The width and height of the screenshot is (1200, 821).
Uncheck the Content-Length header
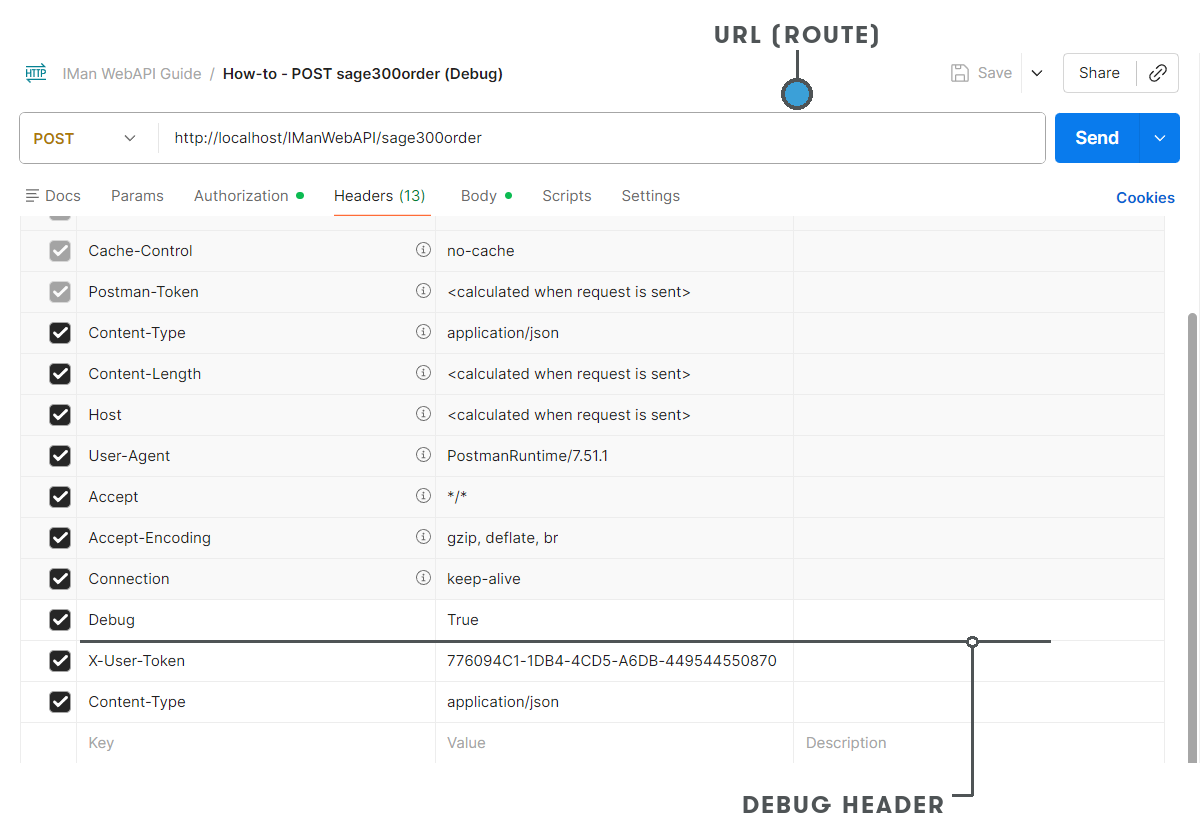coord(60,374)
